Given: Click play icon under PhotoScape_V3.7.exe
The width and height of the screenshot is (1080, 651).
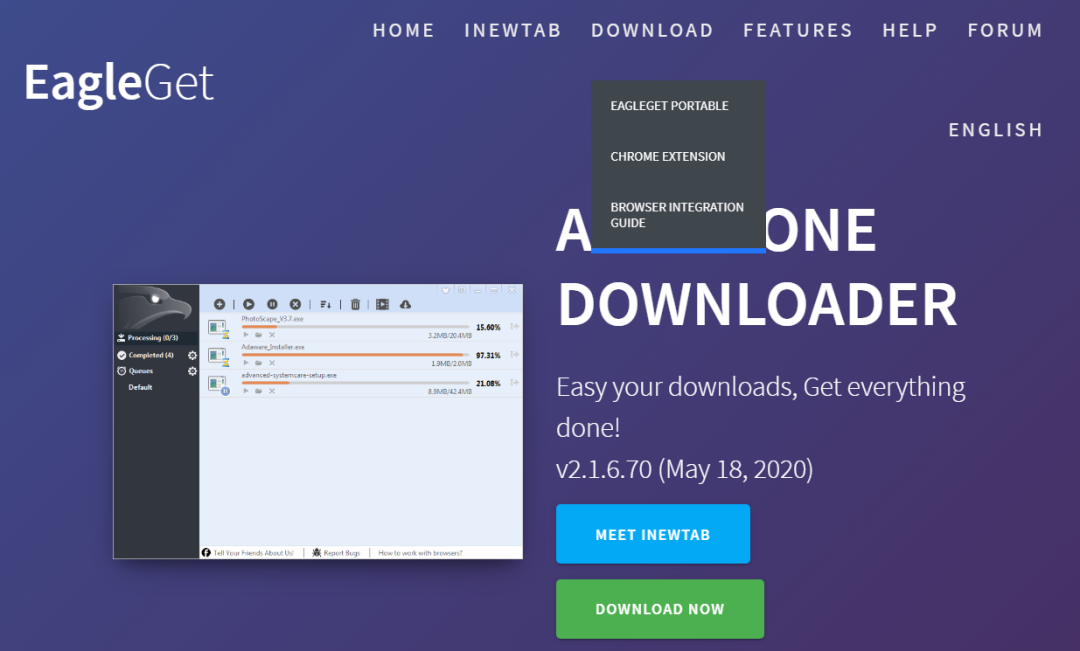Looking at the screenshot, I should coord(246,335).
